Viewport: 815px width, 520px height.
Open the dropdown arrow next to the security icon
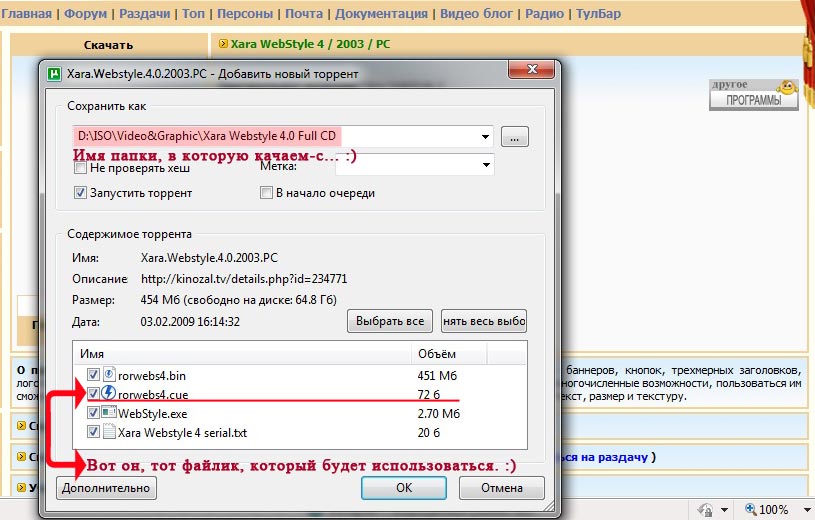point(724,510)
